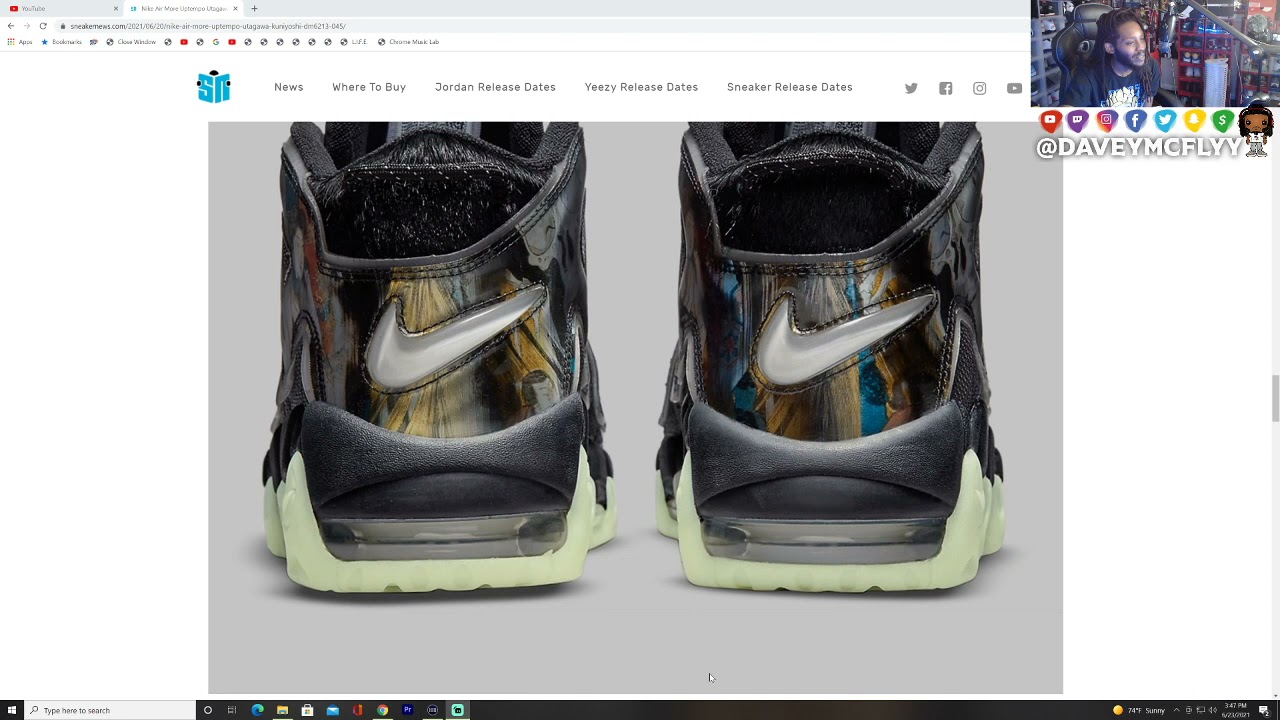The height and width of the screenshot is (720, 1280).
Task: Open the Google bookmark icon
Action: 216,42
